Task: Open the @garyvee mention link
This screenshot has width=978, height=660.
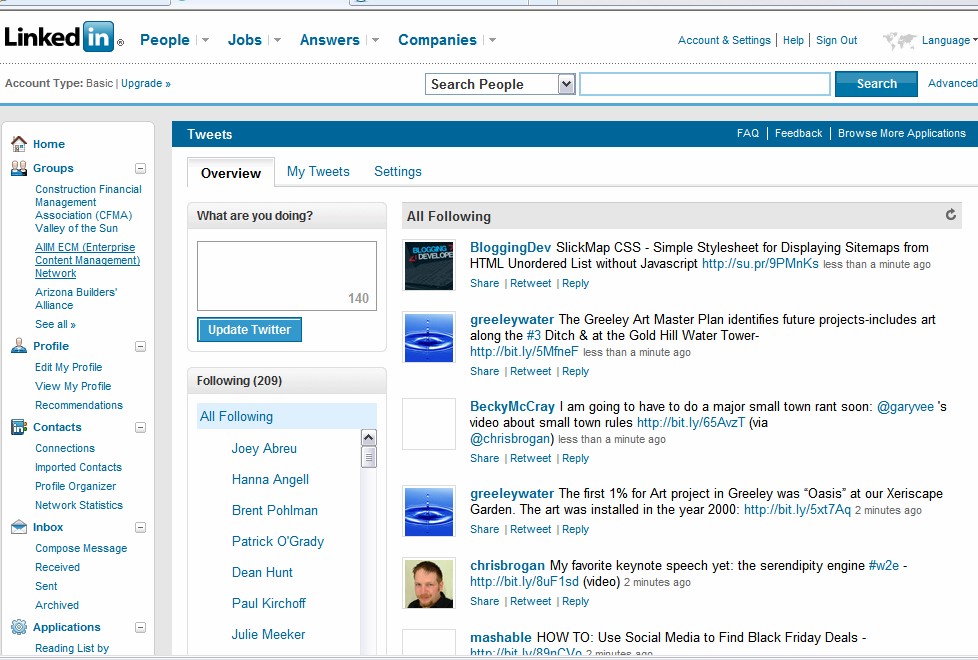Action: [906, 407]
